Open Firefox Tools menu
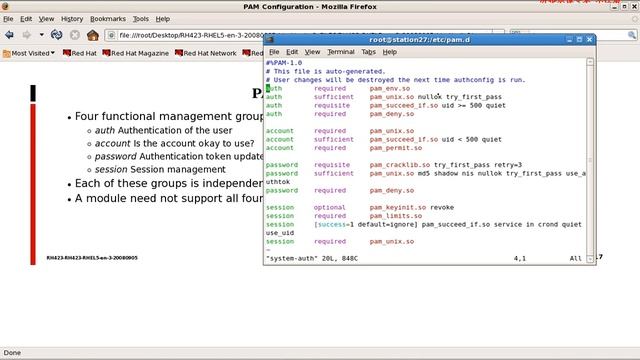The image size is (640, 360). 140,19
